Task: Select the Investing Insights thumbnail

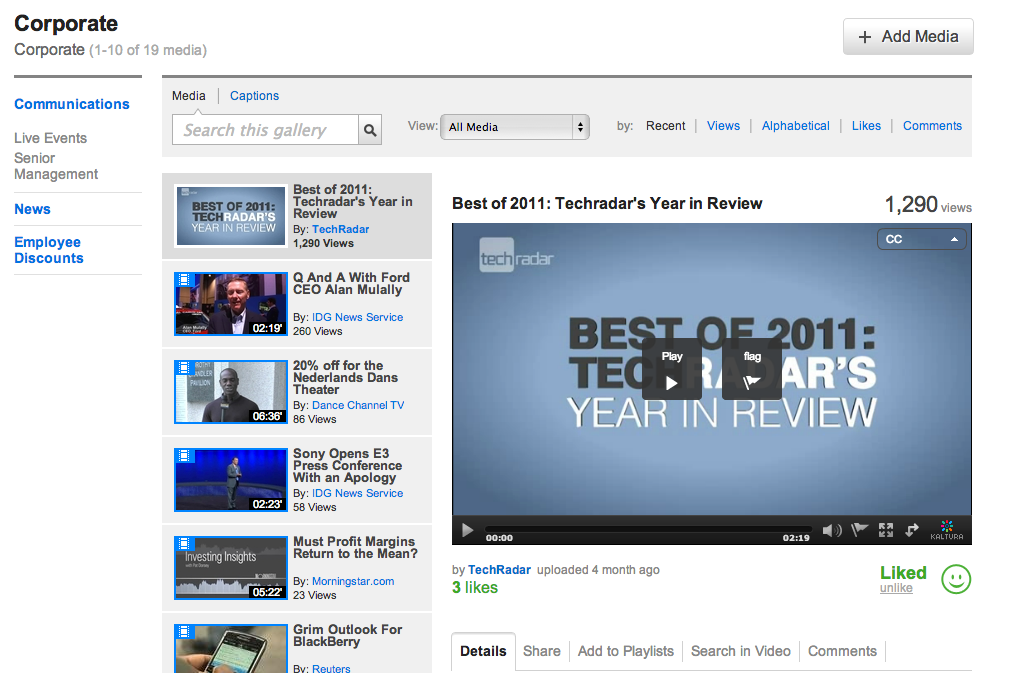Action: (231, 567)
